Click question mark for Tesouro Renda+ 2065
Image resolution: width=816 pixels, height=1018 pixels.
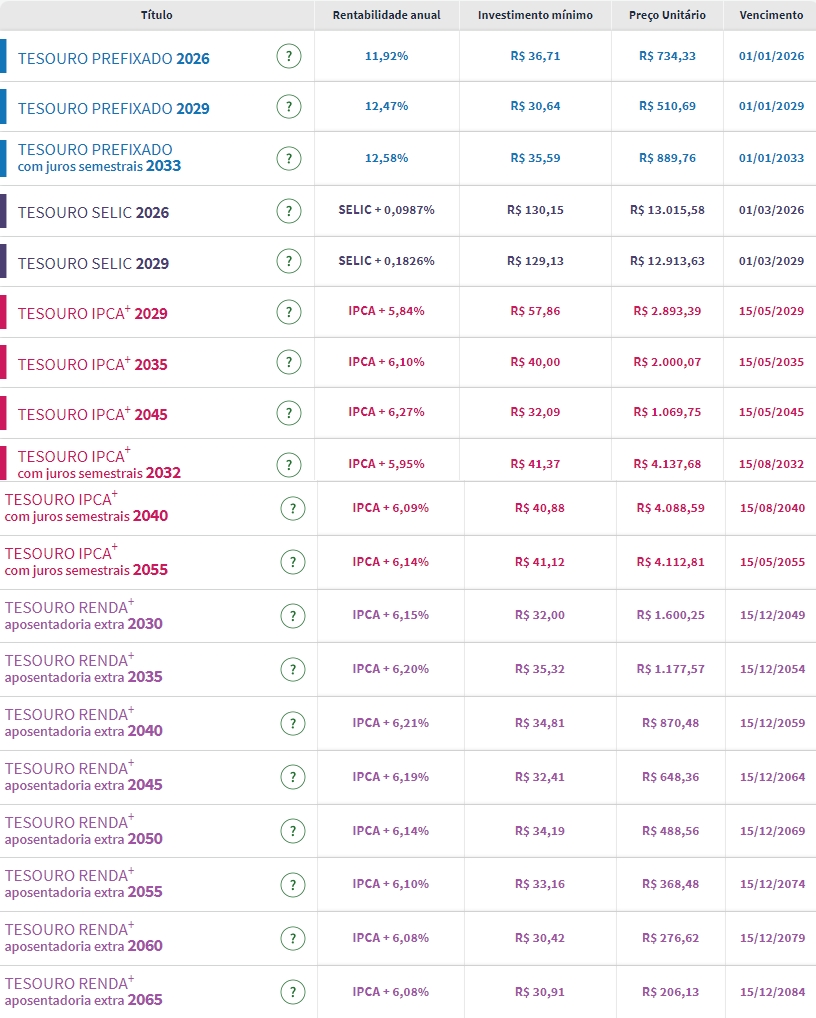tap(292, 992)
